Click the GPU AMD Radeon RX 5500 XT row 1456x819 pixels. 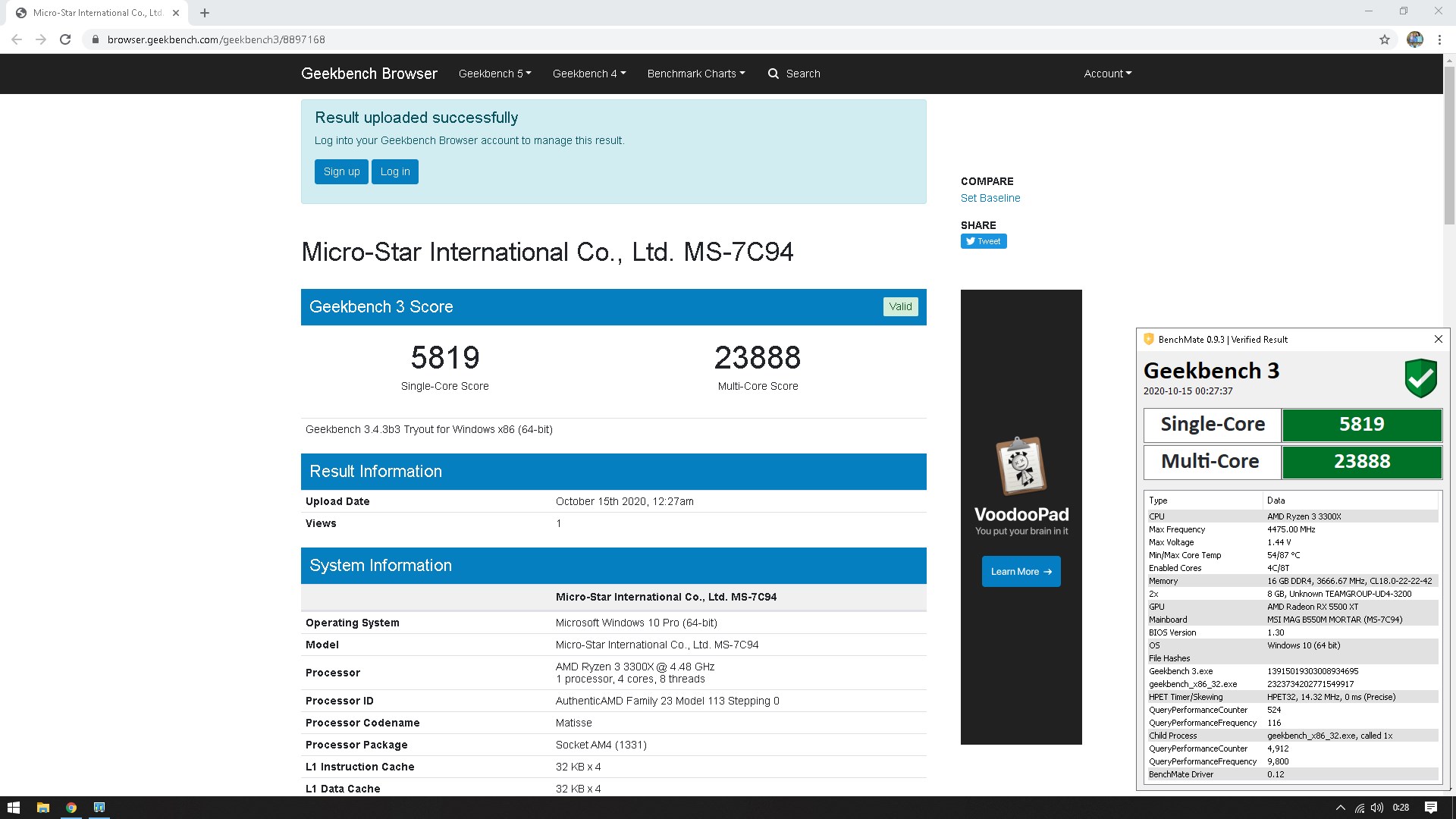(1292, 607)
